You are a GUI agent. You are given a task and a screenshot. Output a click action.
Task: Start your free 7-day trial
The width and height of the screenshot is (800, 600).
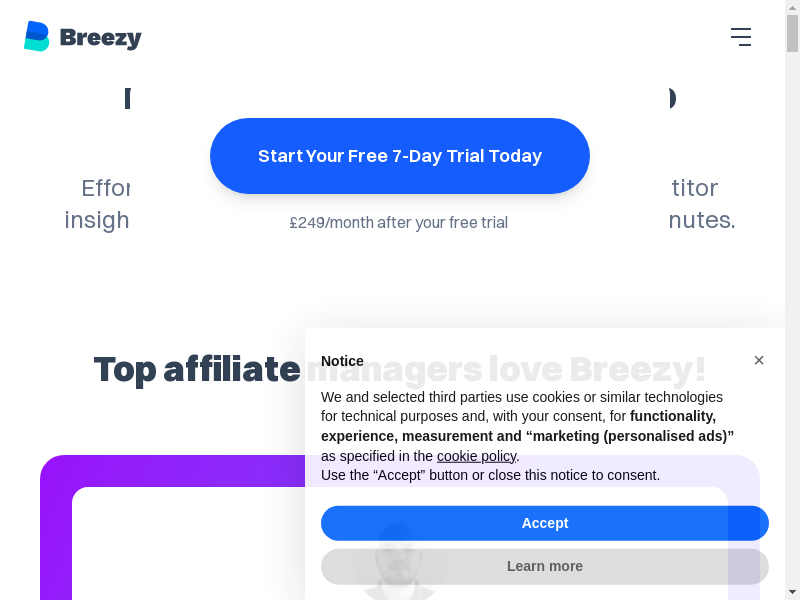[400, 156]
